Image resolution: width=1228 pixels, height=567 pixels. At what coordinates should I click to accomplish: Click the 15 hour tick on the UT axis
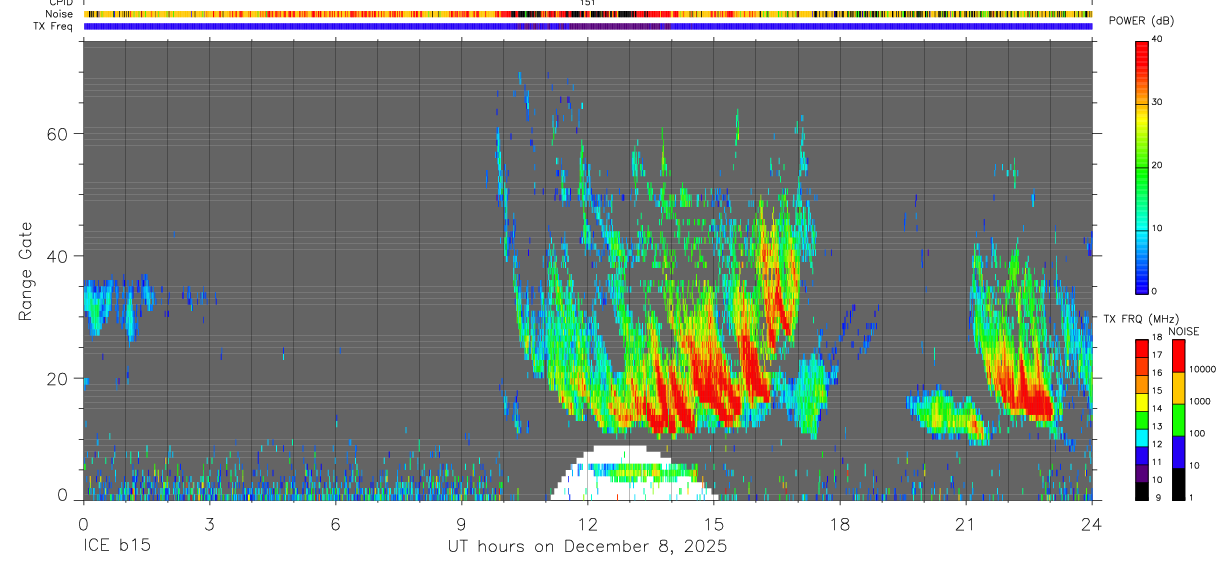[714, 523]
